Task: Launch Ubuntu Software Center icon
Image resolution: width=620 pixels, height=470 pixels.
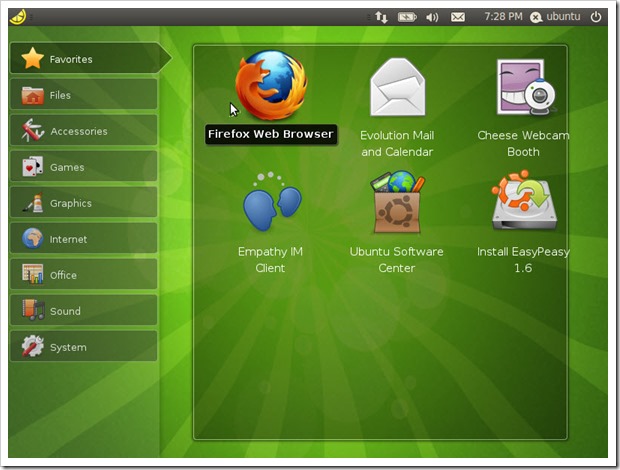Action: 397,202
